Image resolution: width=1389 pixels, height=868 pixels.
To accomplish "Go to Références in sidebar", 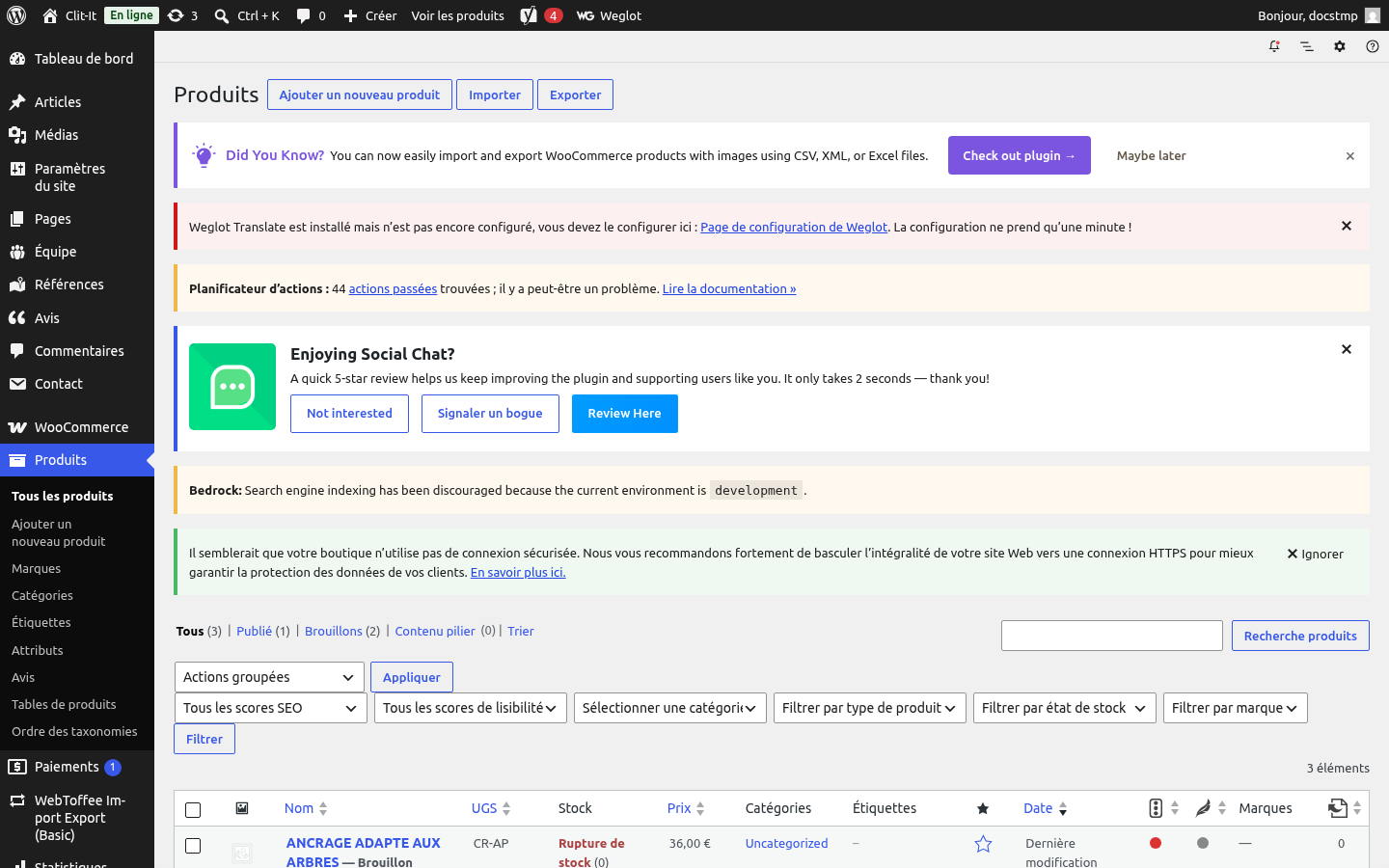I will 77,285.
